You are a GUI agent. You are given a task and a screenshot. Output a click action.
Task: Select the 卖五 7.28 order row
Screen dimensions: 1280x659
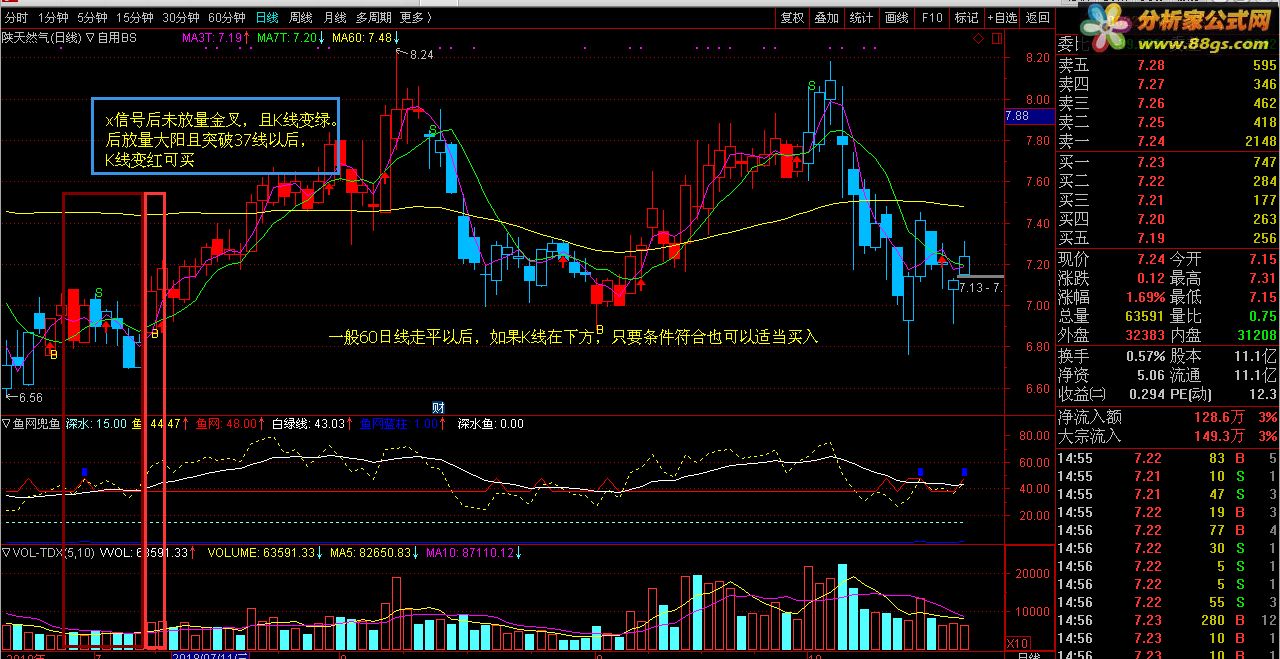(x=1168, y=65)
